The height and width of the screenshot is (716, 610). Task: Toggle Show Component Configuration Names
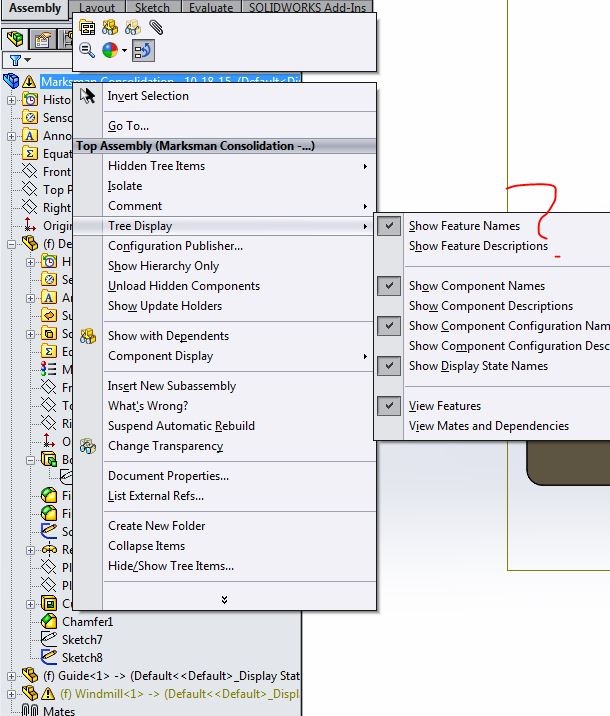point(389,326)
